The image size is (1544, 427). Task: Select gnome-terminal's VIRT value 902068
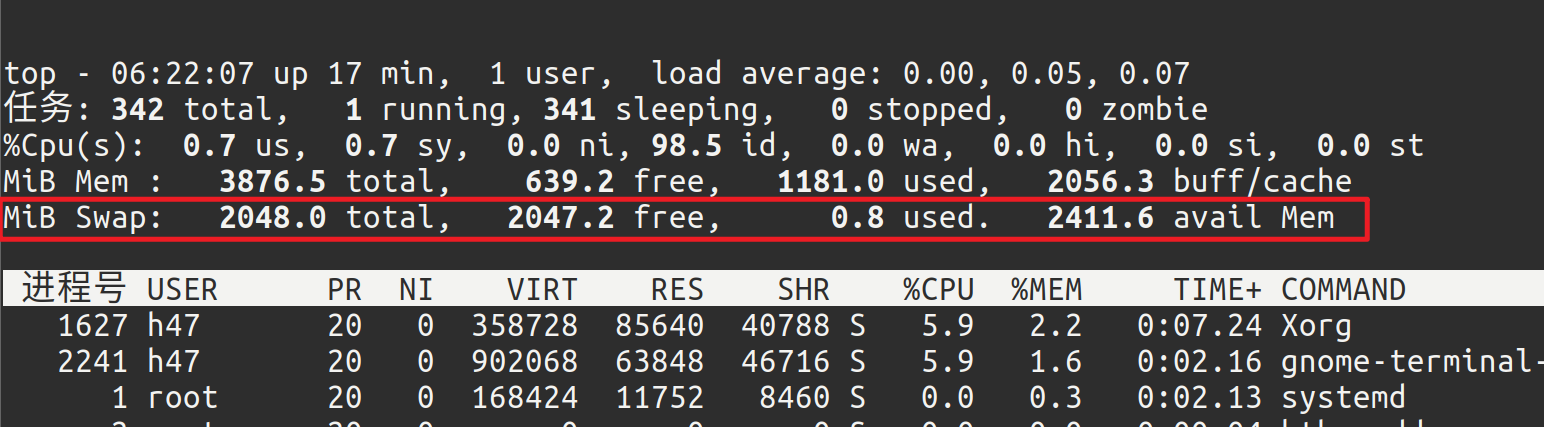[x=524, y=361]
